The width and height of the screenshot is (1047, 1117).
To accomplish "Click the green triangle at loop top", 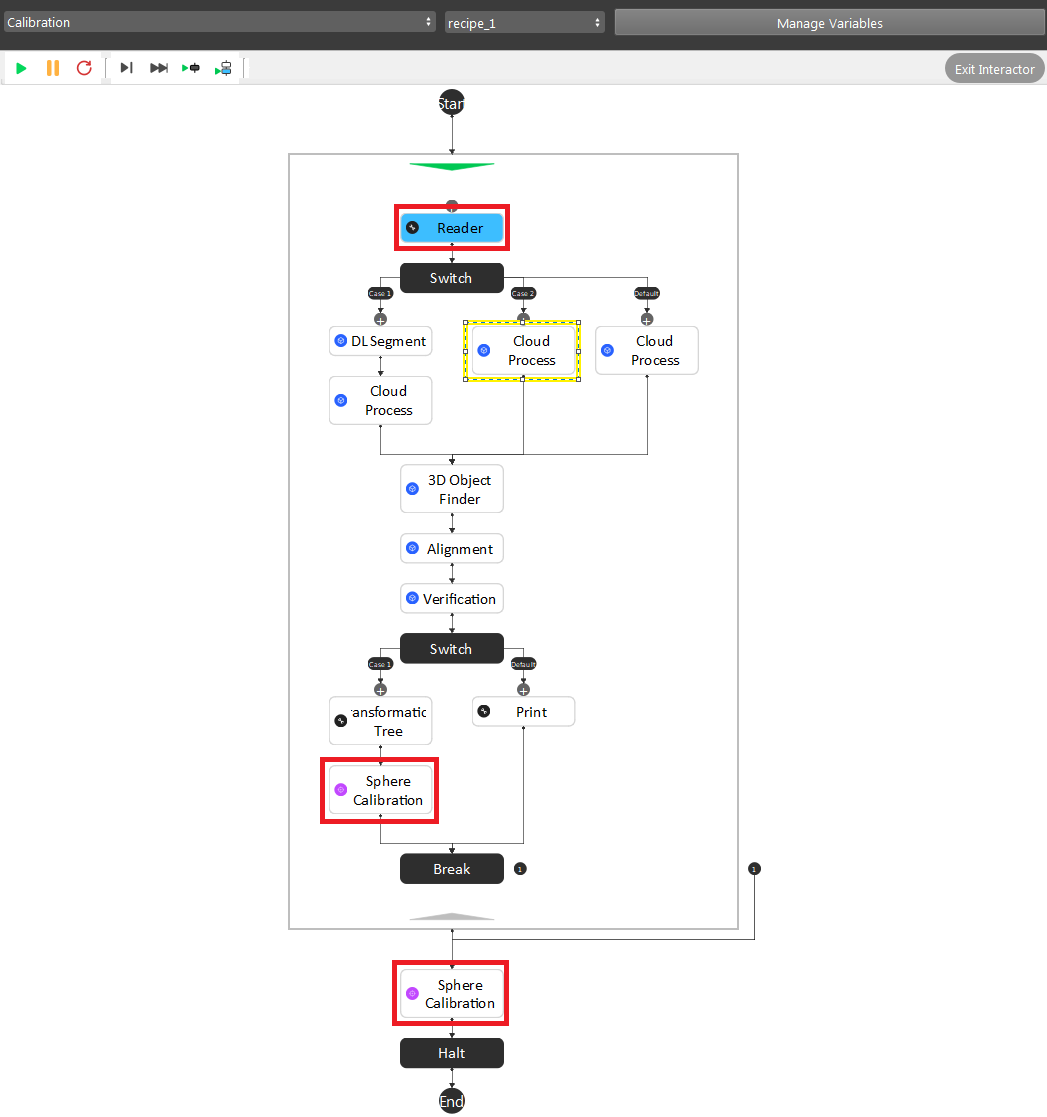I will click(452, 167).
